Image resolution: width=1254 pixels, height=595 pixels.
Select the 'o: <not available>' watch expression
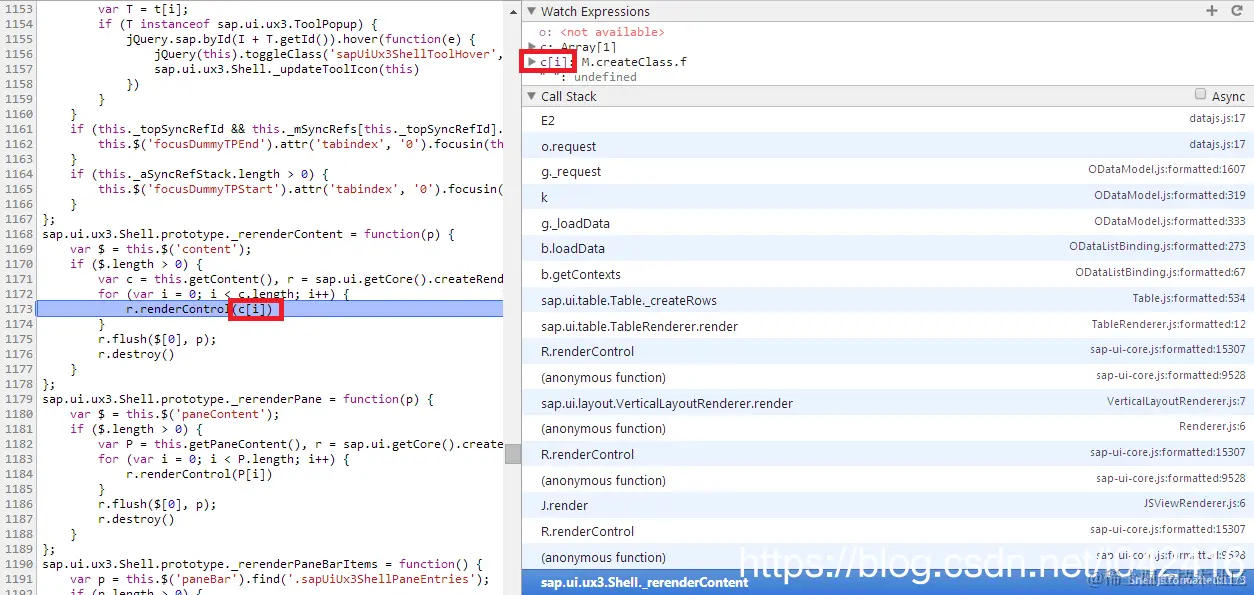(601, 32)
